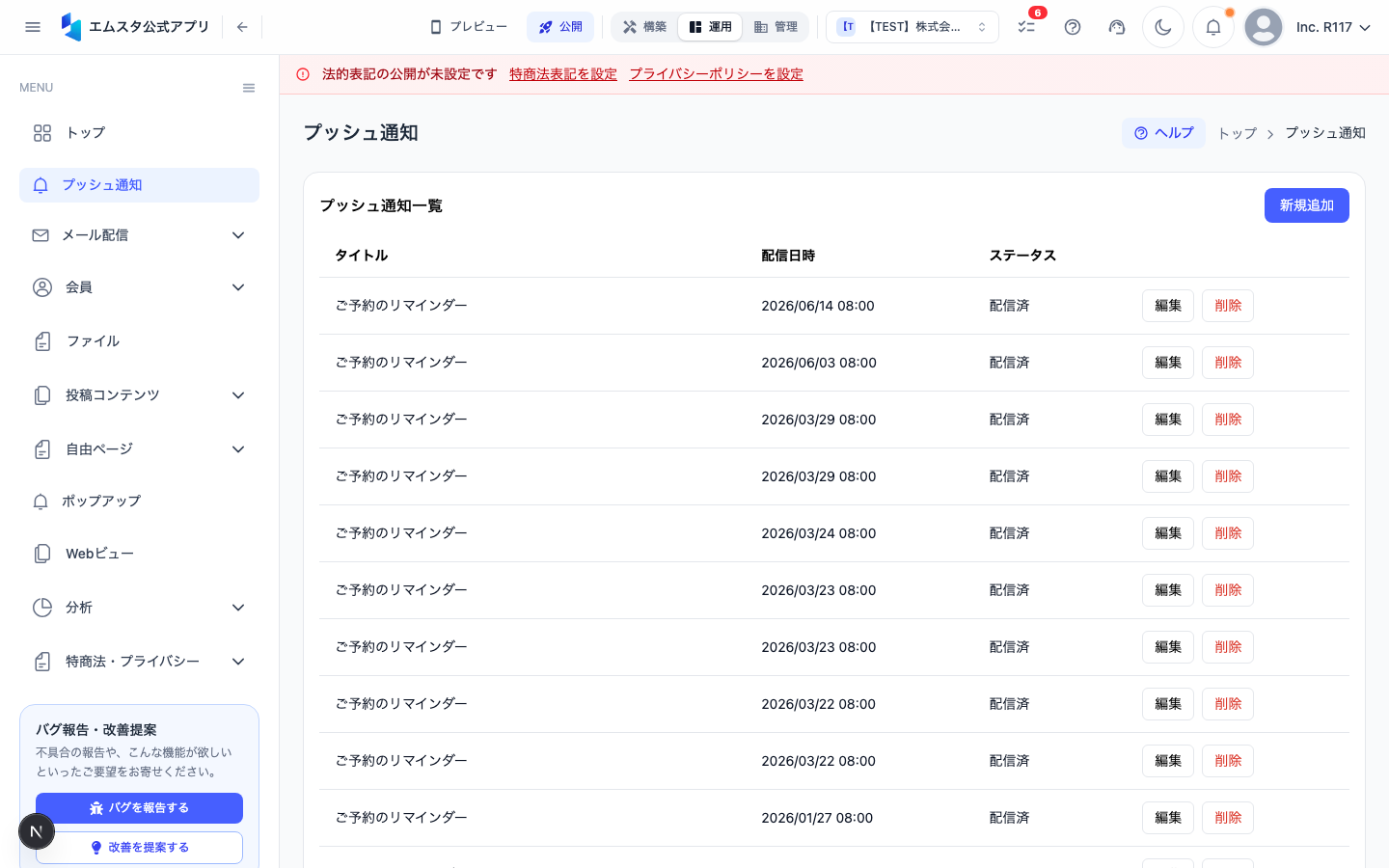Open the hamburger menu in top bar
This screenshot has height=868, width=1389.
[x=33, y=27]
